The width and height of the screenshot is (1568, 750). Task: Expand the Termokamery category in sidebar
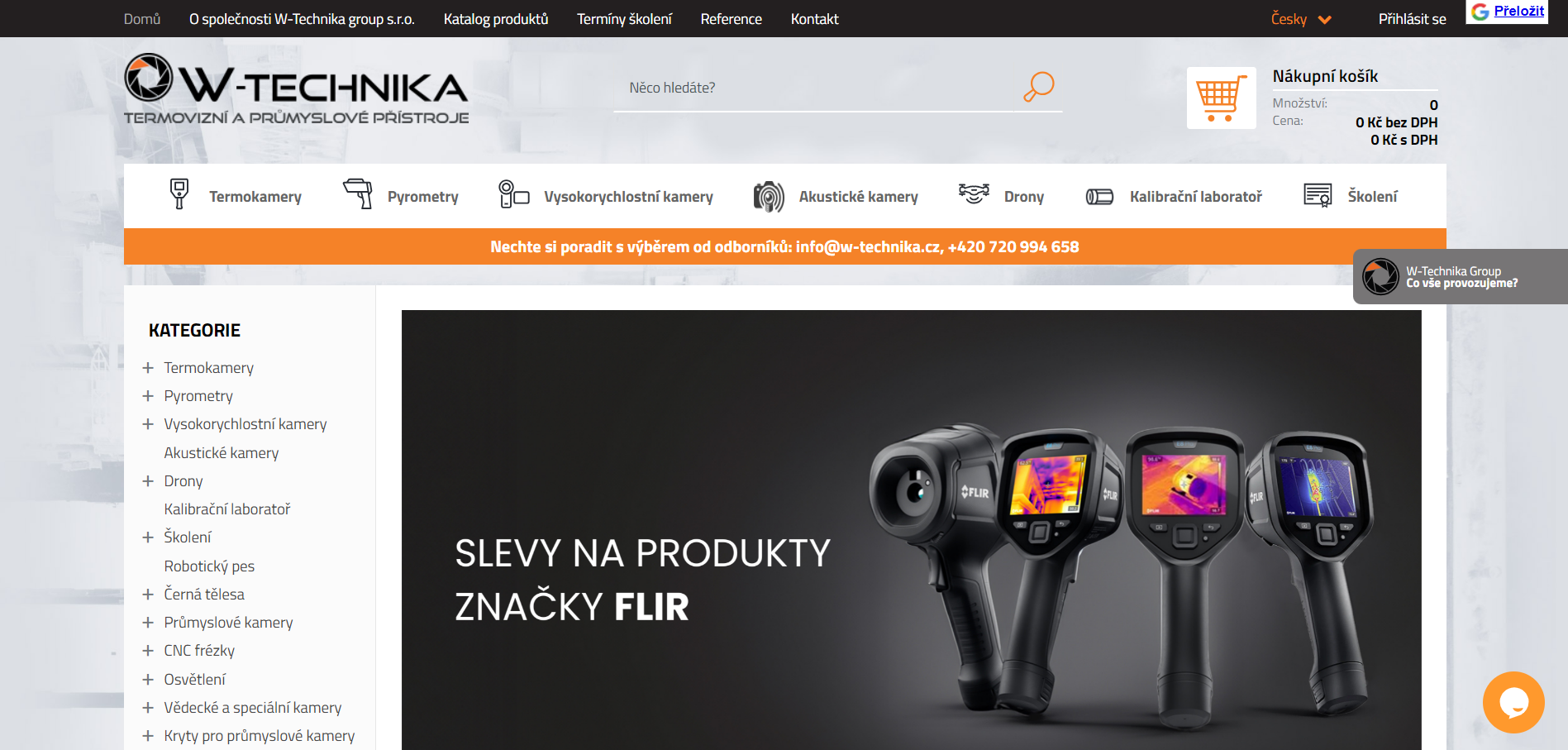(148, 368)
